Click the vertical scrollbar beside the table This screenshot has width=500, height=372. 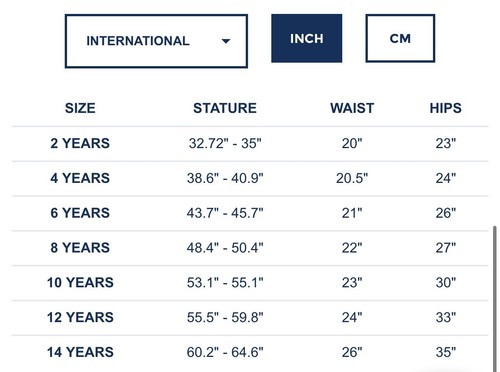tap(495, 299)
